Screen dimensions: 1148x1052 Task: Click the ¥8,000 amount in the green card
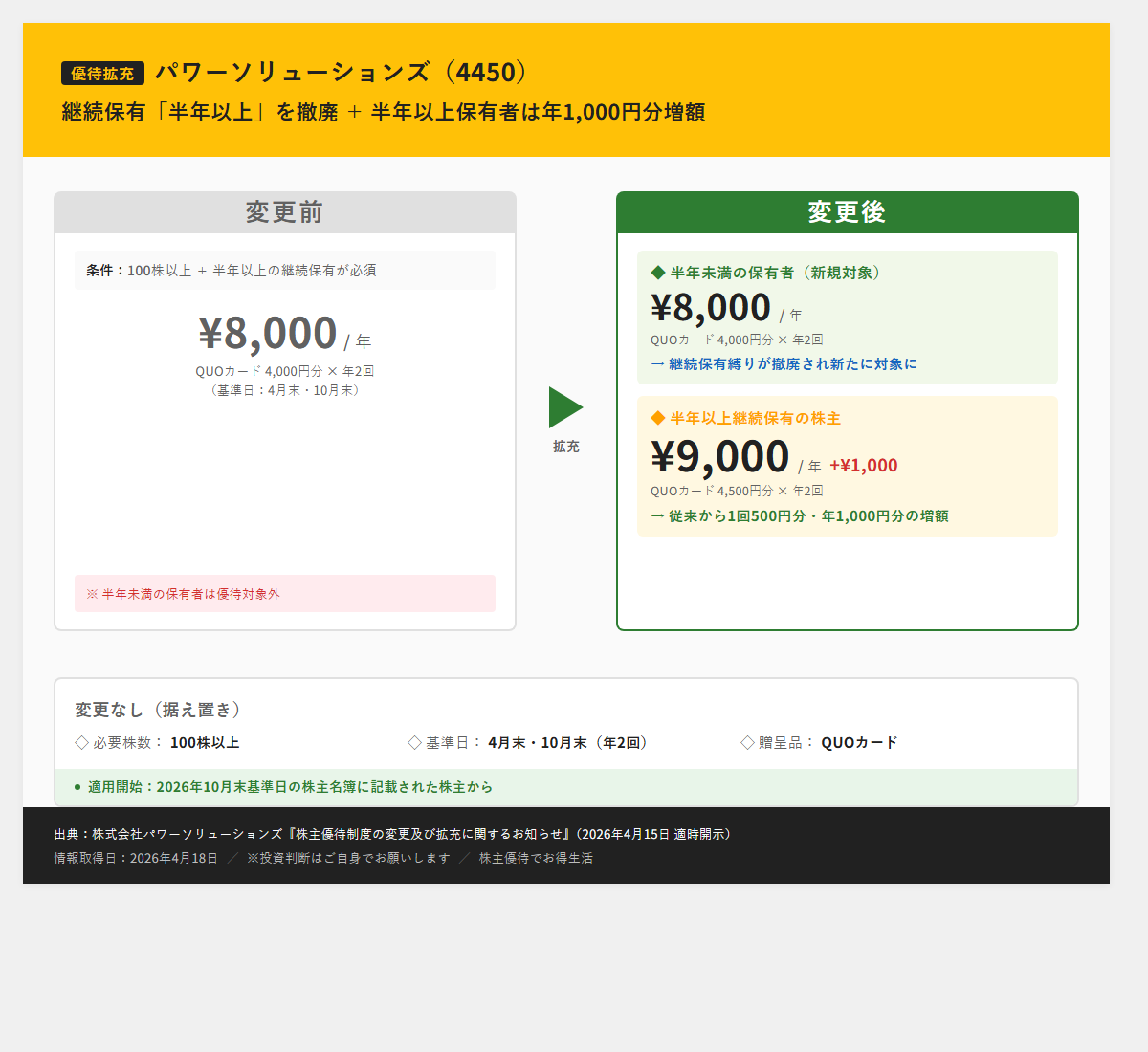(x=711, y=308)
